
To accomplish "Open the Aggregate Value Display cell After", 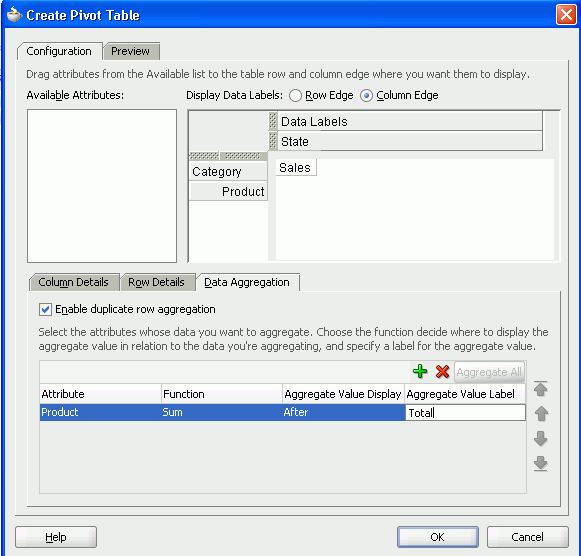I will click(x=343, y=412).
